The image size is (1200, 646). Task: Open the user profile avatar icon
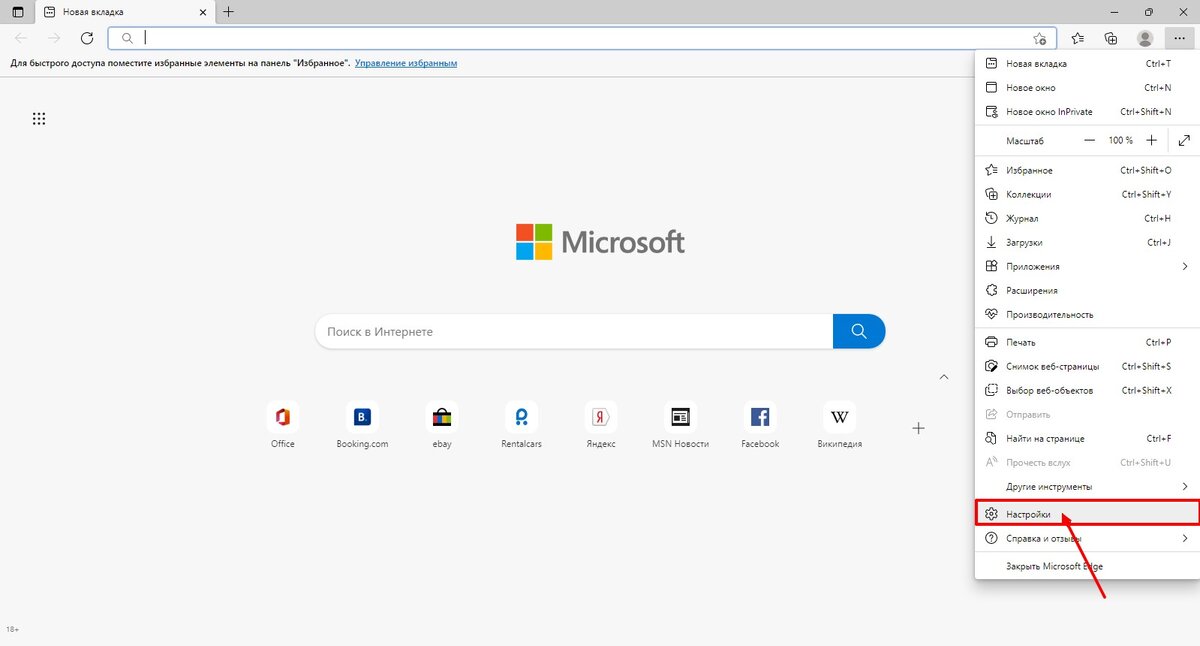(x=1145, y=38)
